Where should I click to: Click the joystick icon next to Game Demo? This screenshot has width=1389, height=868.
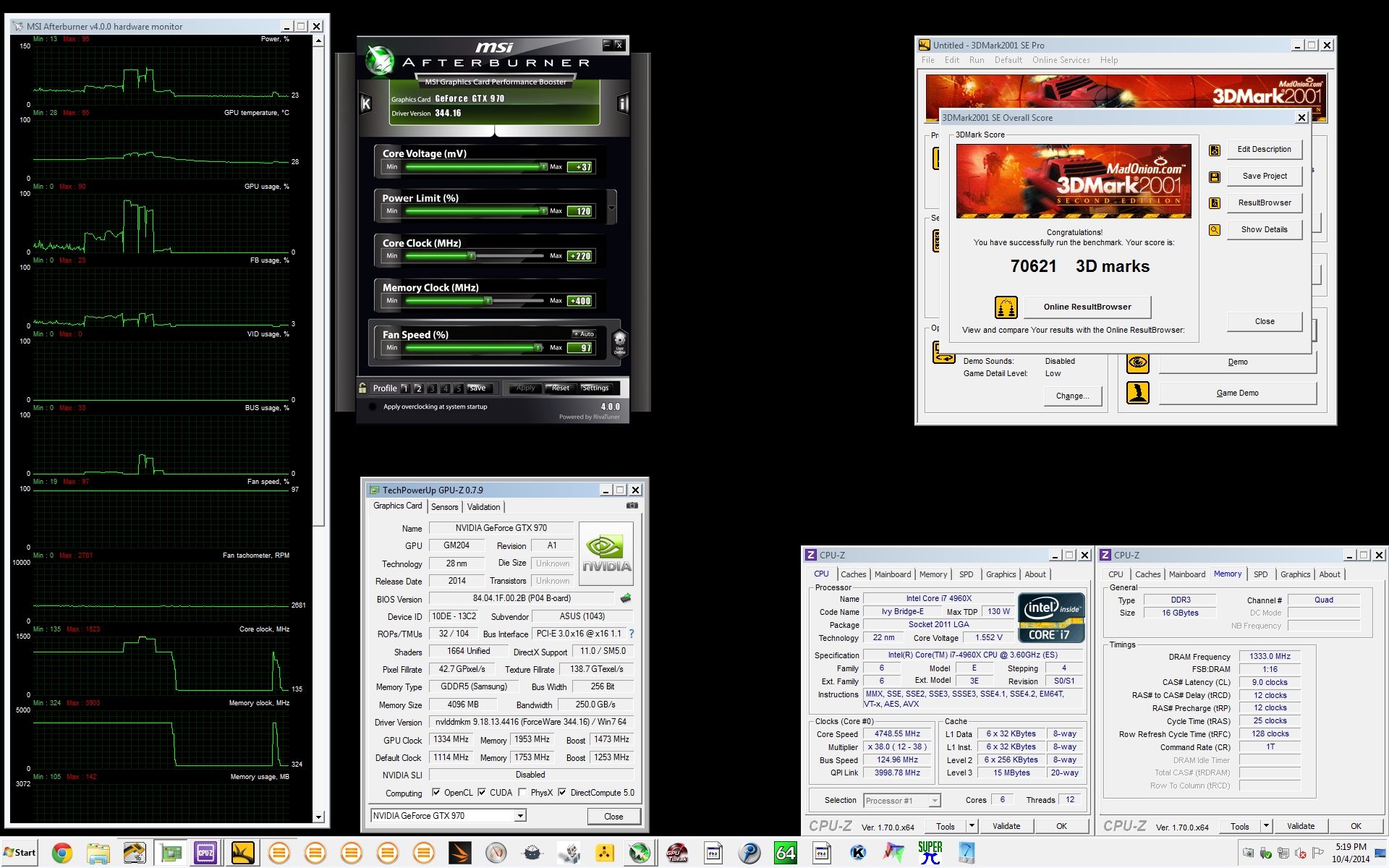tap(1138, 393)
